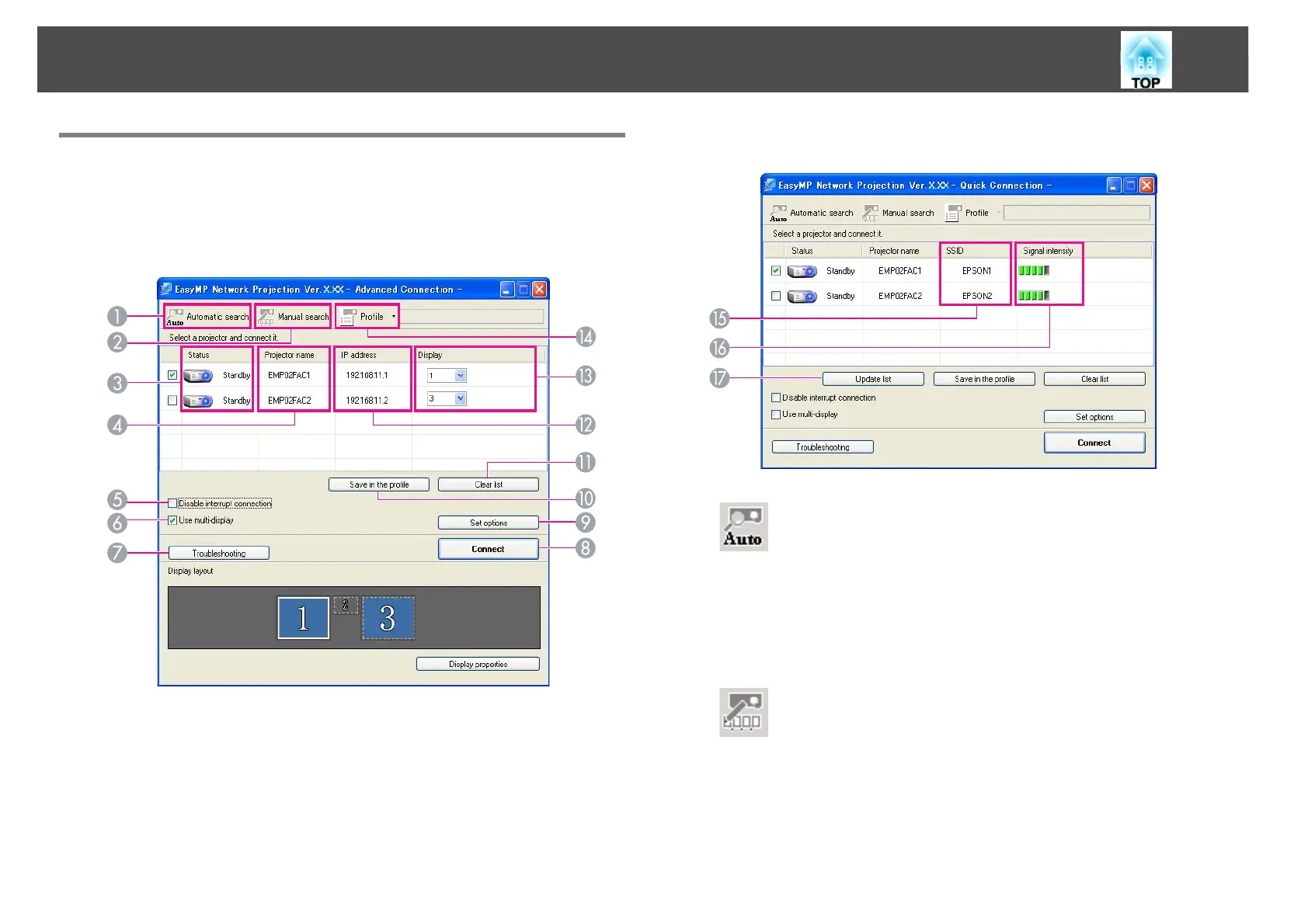Click Save in the profile in Advanced Connection
1308x924 pixels.
click(x=379, y=485)
